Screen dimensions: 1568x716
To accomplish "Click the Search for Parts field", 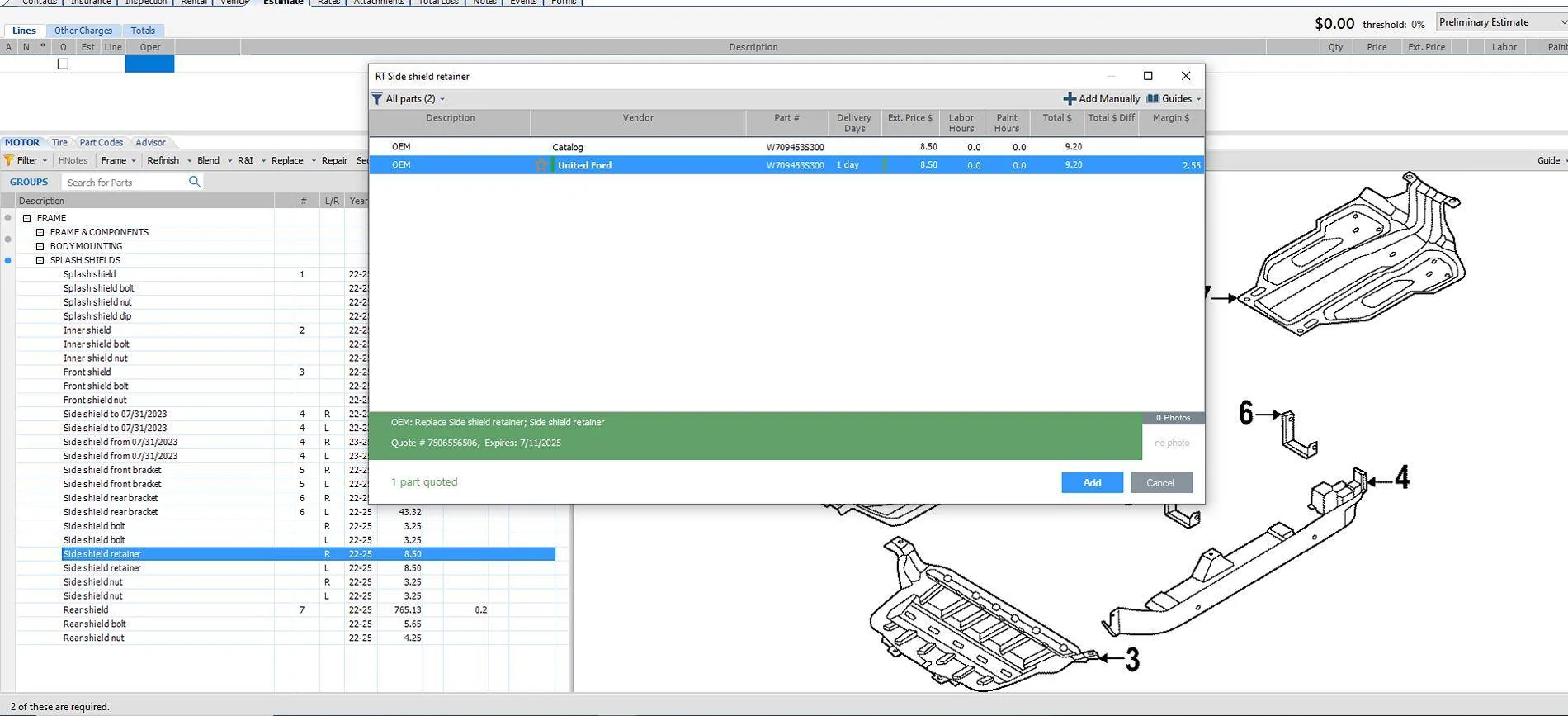I will 124,183.
